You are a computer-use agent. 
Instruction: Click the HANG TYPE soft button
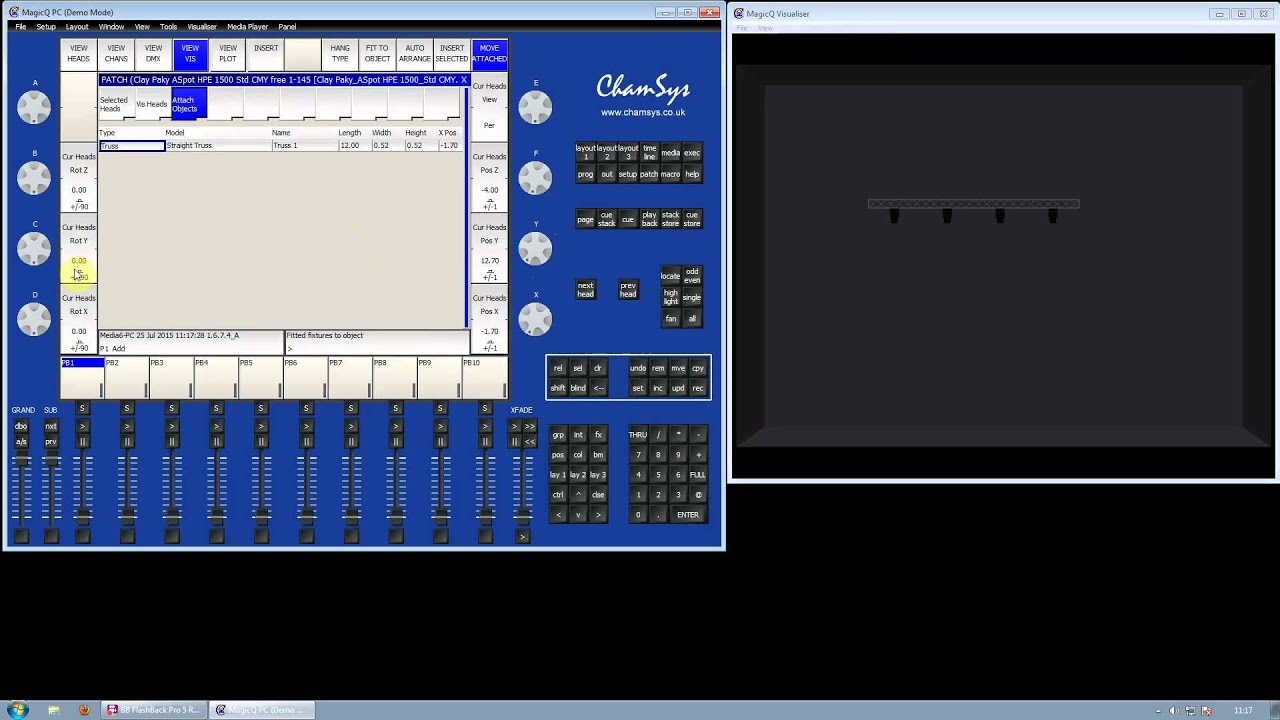click(x=340, y=53)
